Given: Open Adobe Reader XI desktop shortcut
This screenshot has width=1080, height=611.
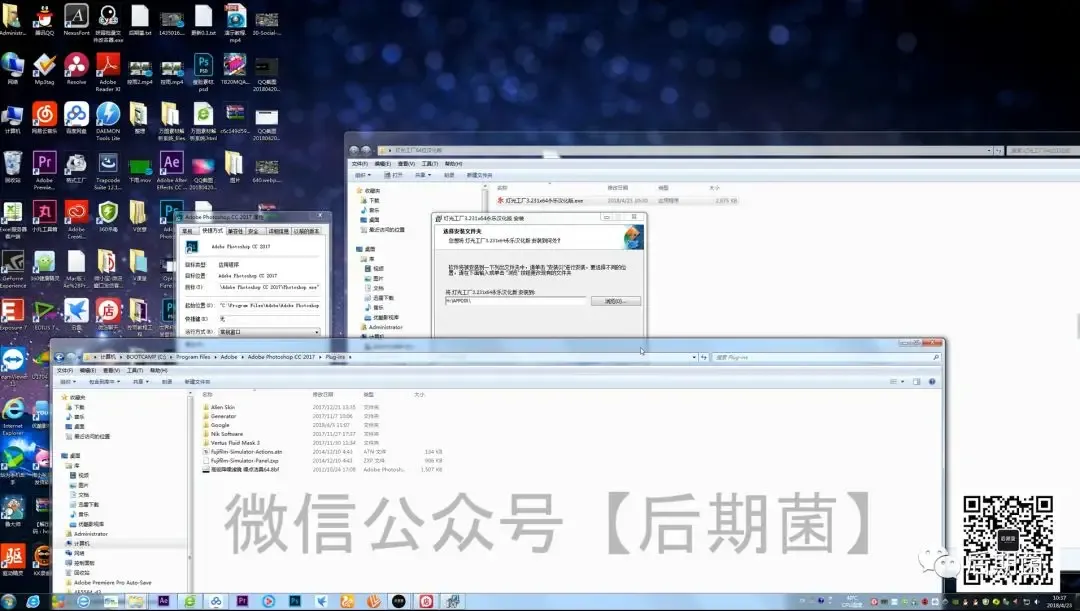Looking at the screenshot, I should coord(108,72).
